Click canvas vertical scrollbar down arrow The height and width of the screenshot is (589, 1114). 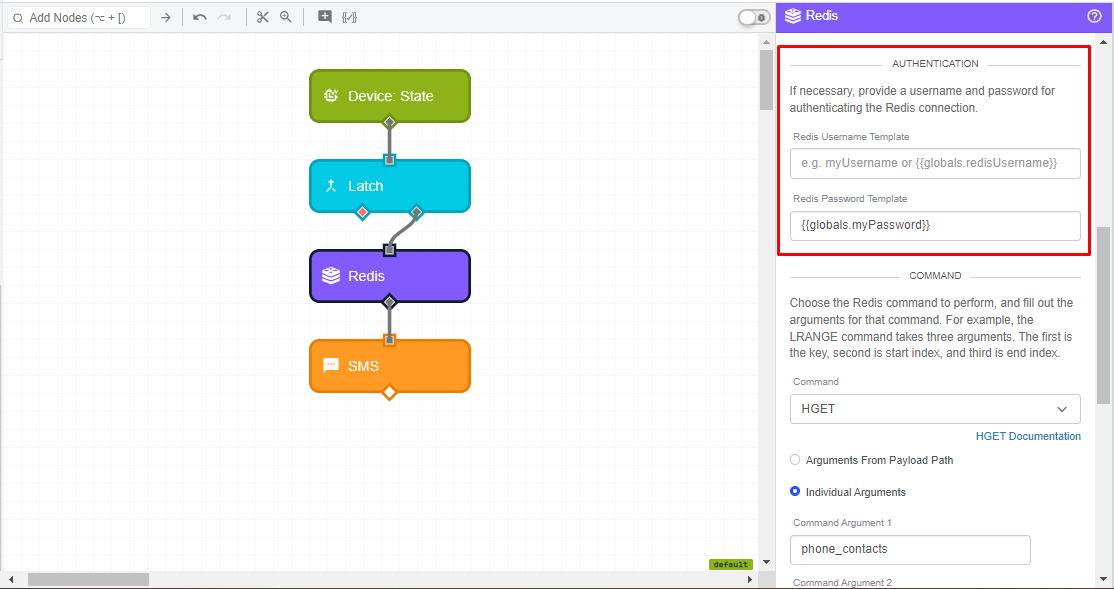(766, 562)
